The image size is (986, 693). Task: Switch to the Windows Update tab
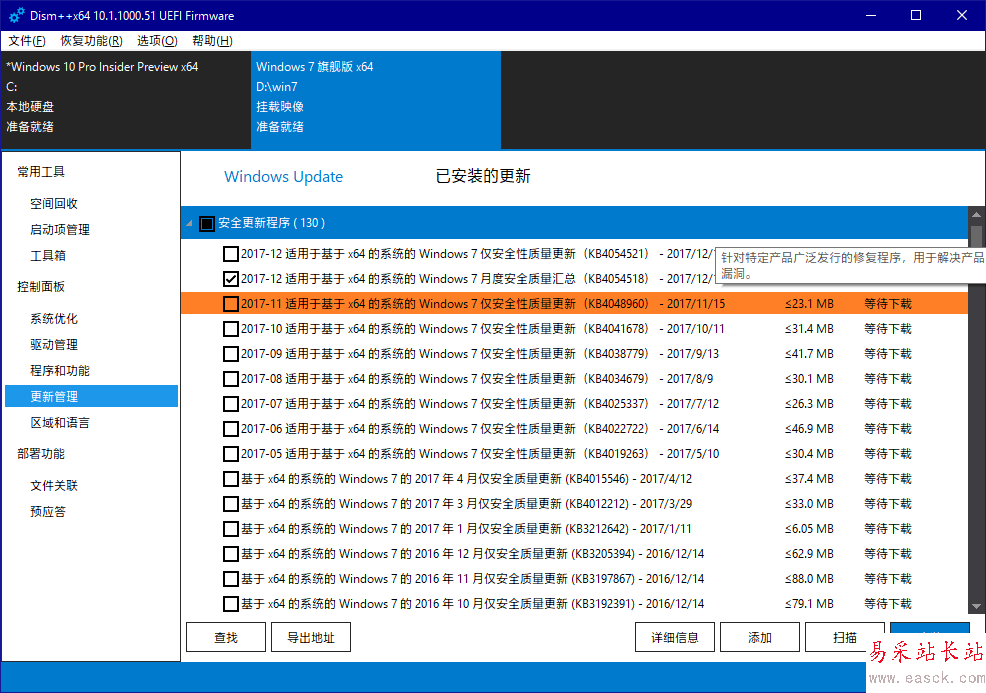click(x=284, y=177)
